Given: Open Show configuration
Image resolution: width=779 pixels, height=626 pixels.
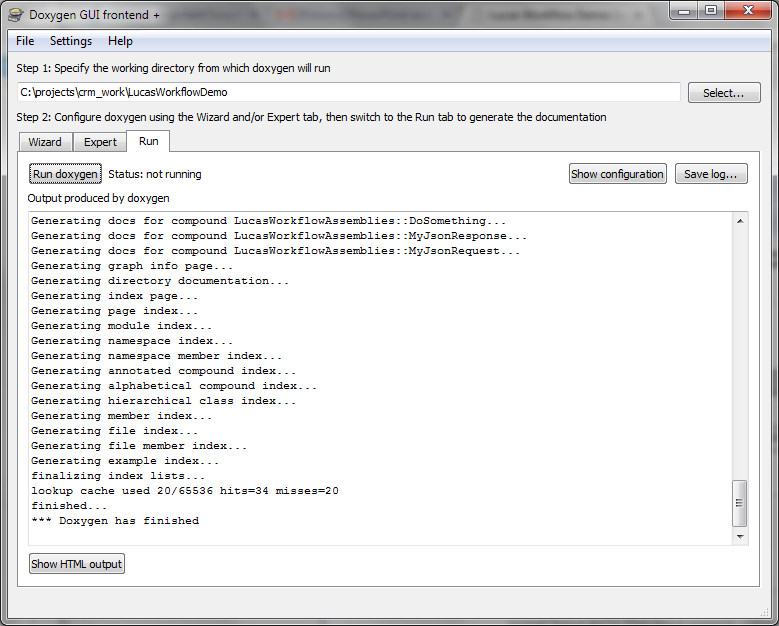Looking at the screenshot, I should point(618,174).
